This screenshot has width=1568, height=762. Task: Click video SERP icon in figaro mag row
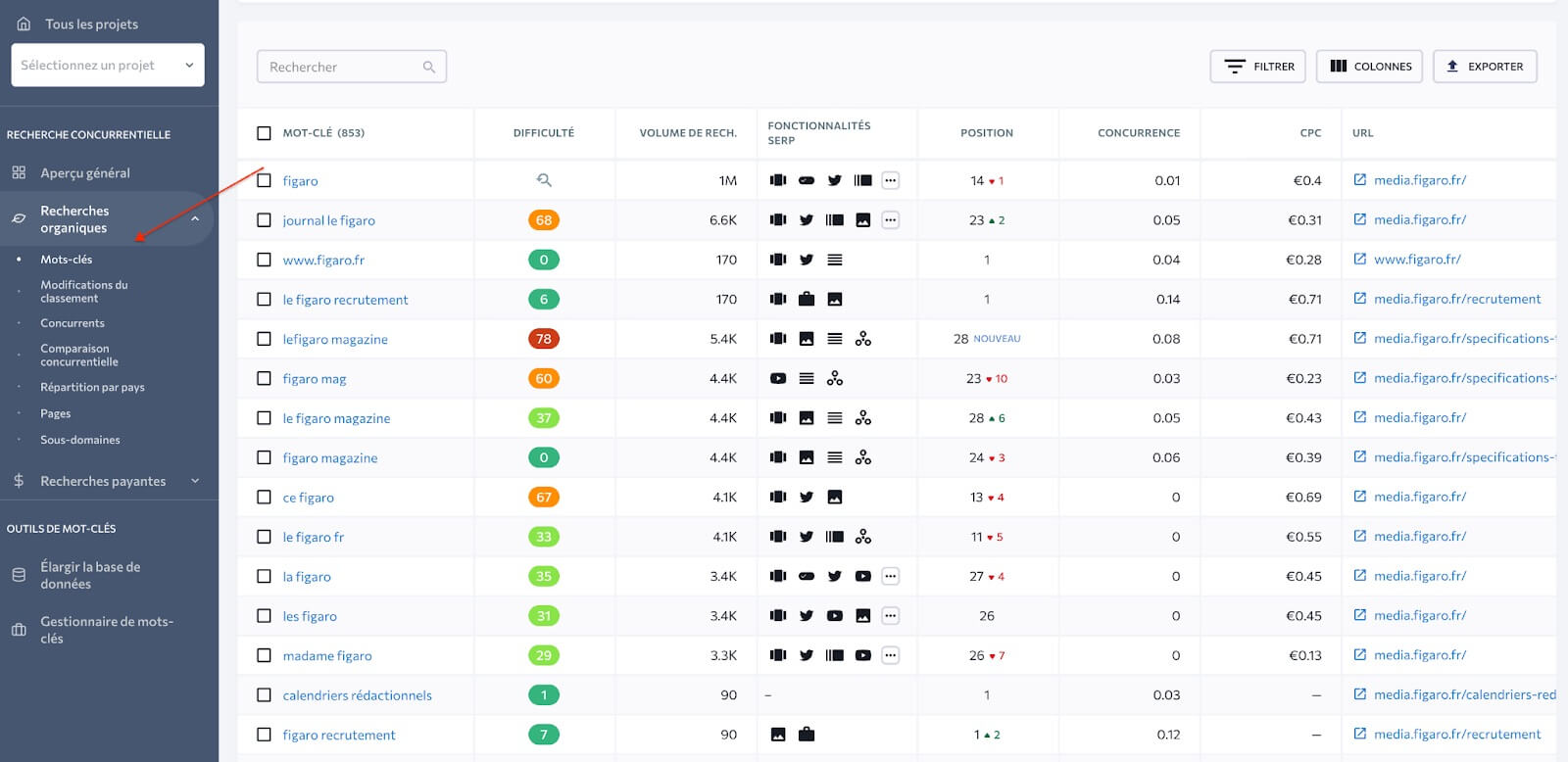click(778, 378)
